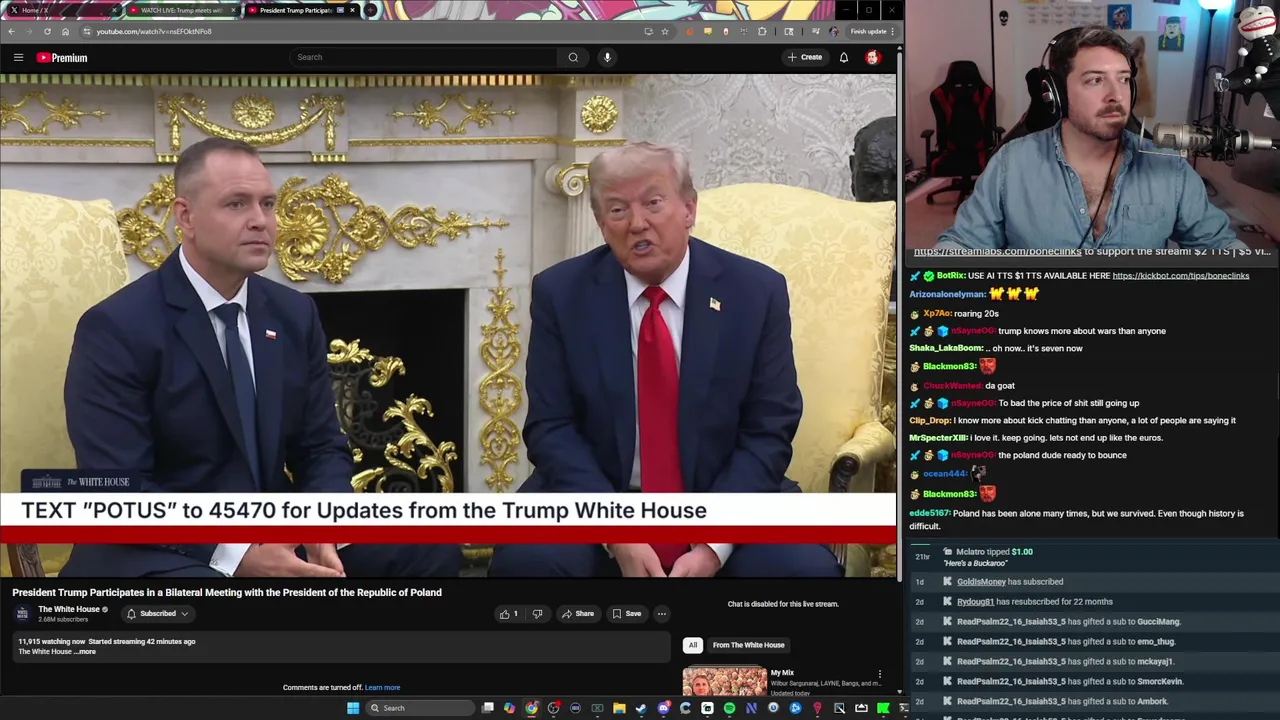The image size is (1280, 720).
Task: Click chat username MrSpecterXIII
Action: coord(938,438)
